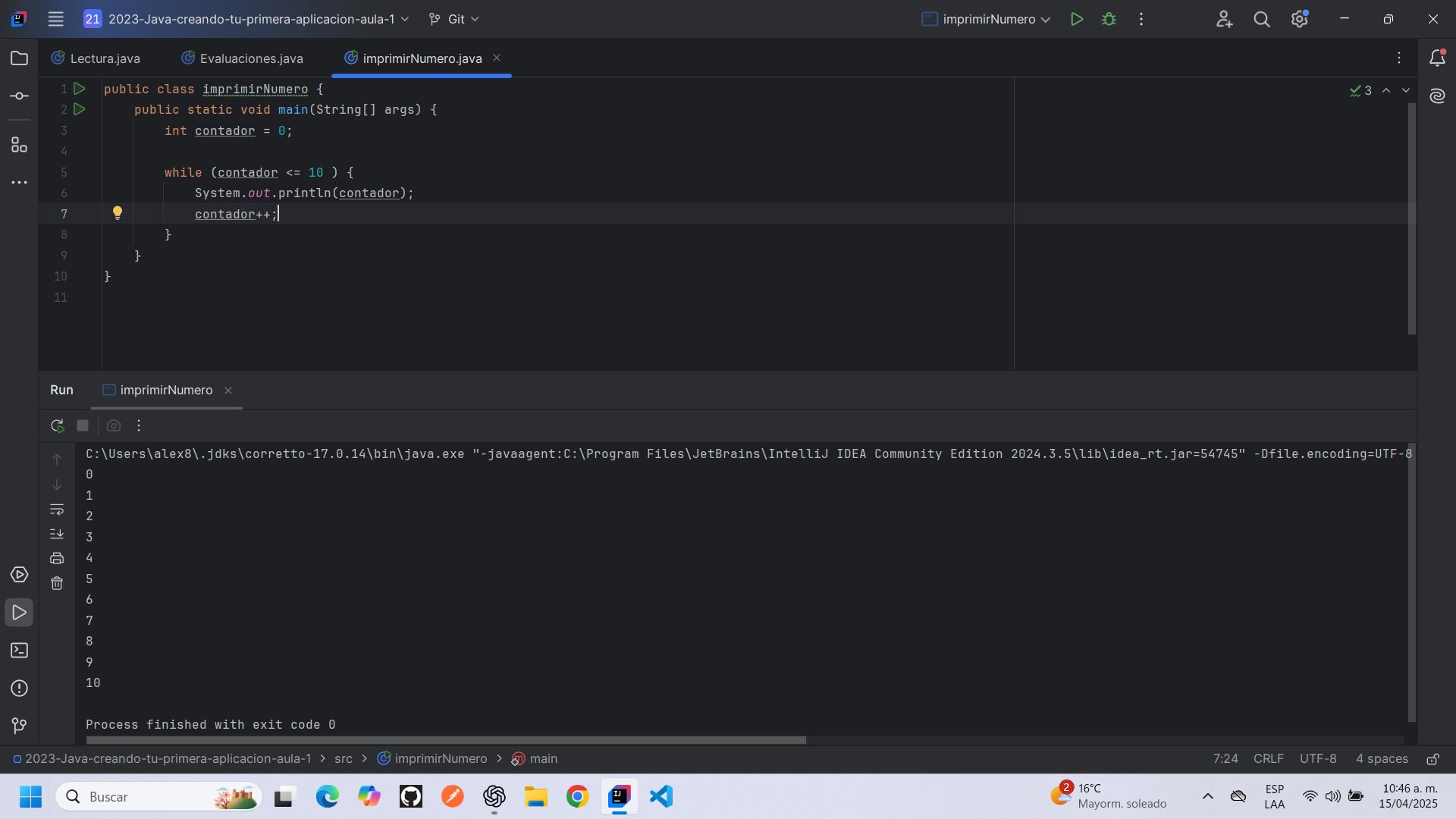Viewport: 1456px width, 819px height.
Task: Change file encoding UTF-8
Action: pos(1318,758)
